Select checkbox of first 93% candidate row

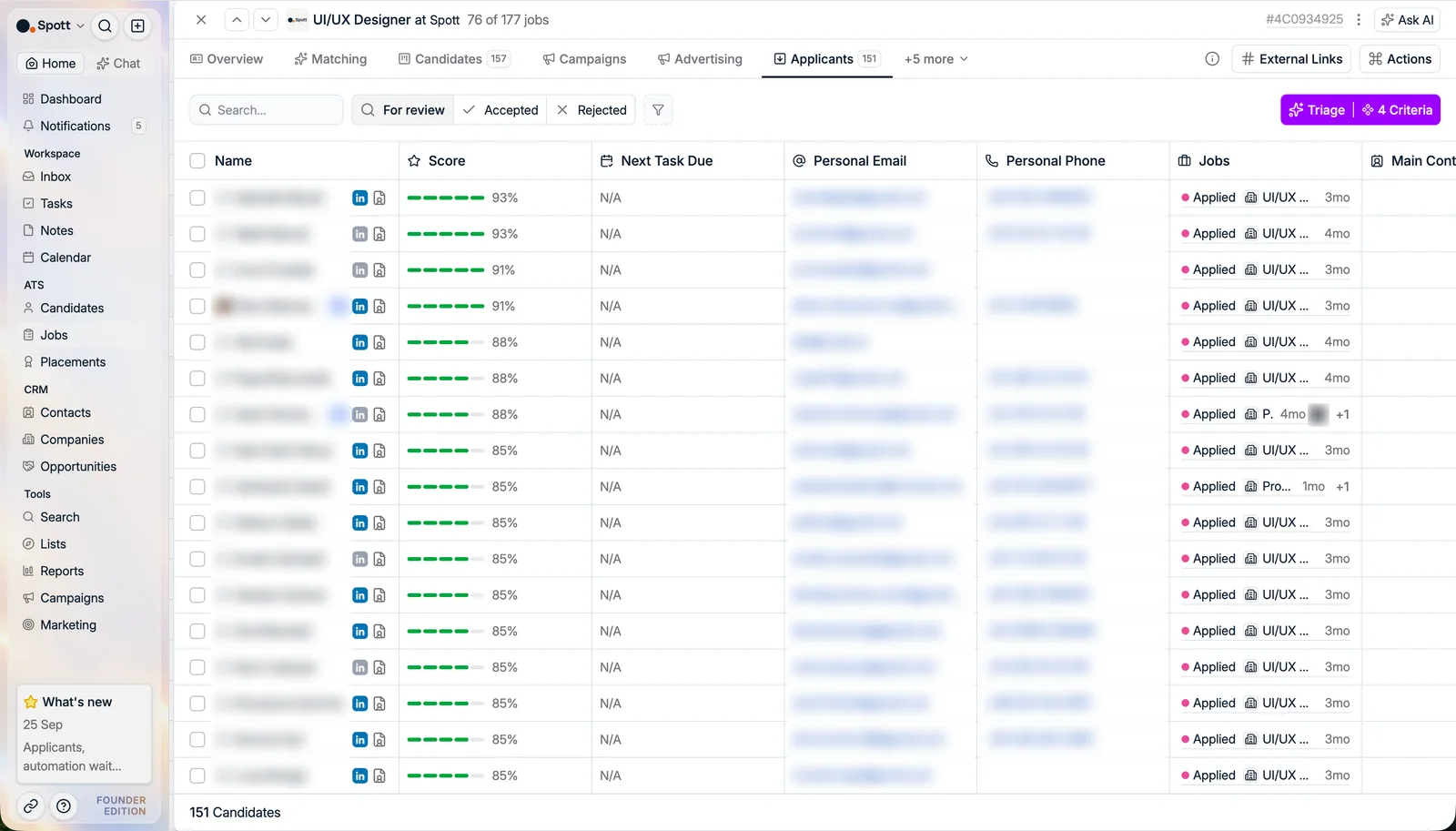[197, 198]
